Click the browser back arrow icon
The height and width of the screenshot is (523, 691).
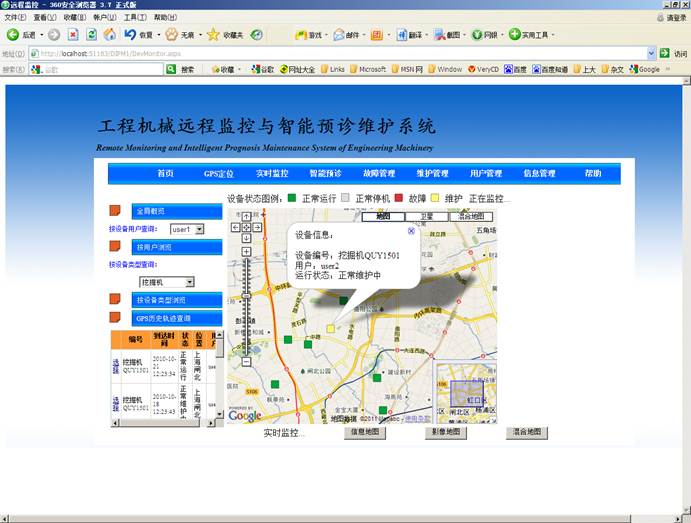point(13,35)
